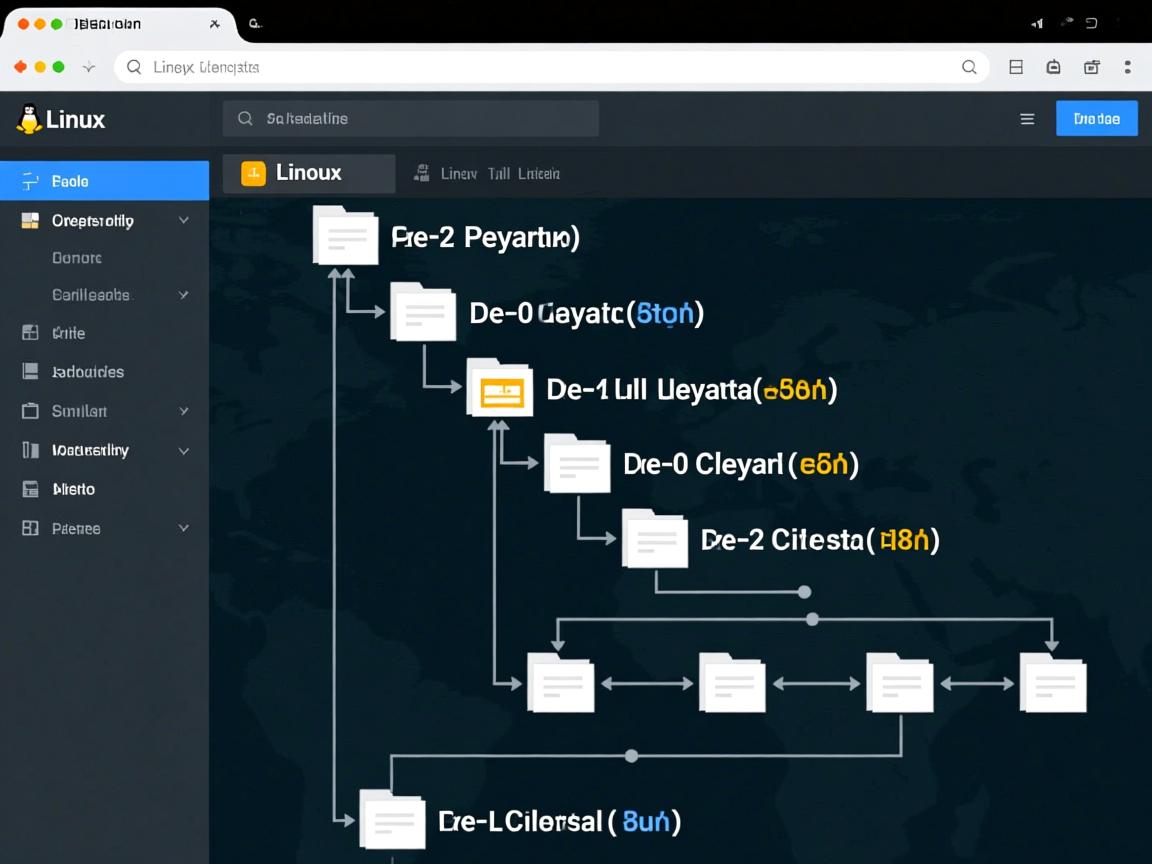Expand the Oreperotily sidebar section
This screenshot has width=1152, height=864.
184,220
